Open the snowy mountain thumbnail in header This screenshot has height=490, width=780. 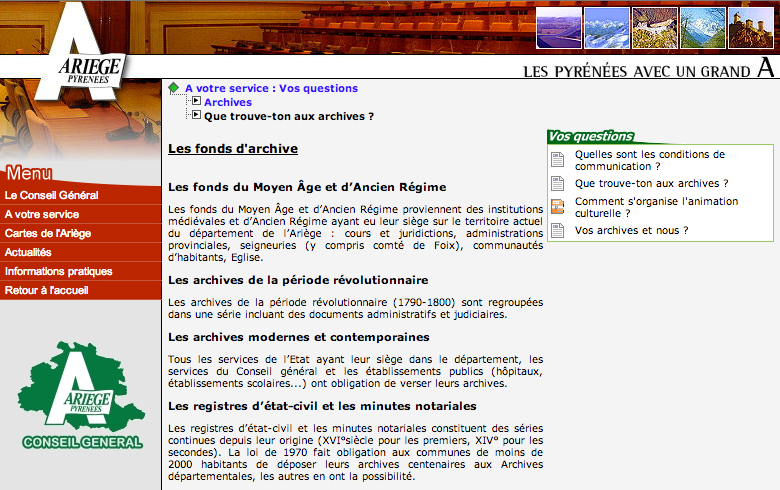[x=607, y=28]
